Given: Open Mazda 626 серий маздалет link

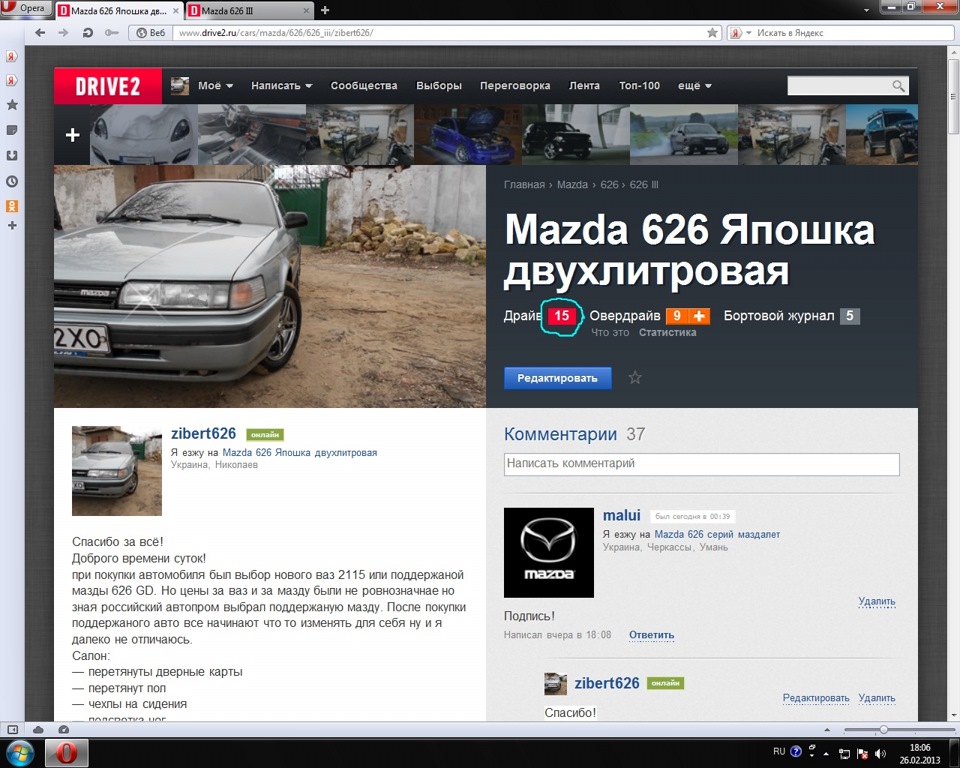Looking at the screenshot, I should (717, 535).
